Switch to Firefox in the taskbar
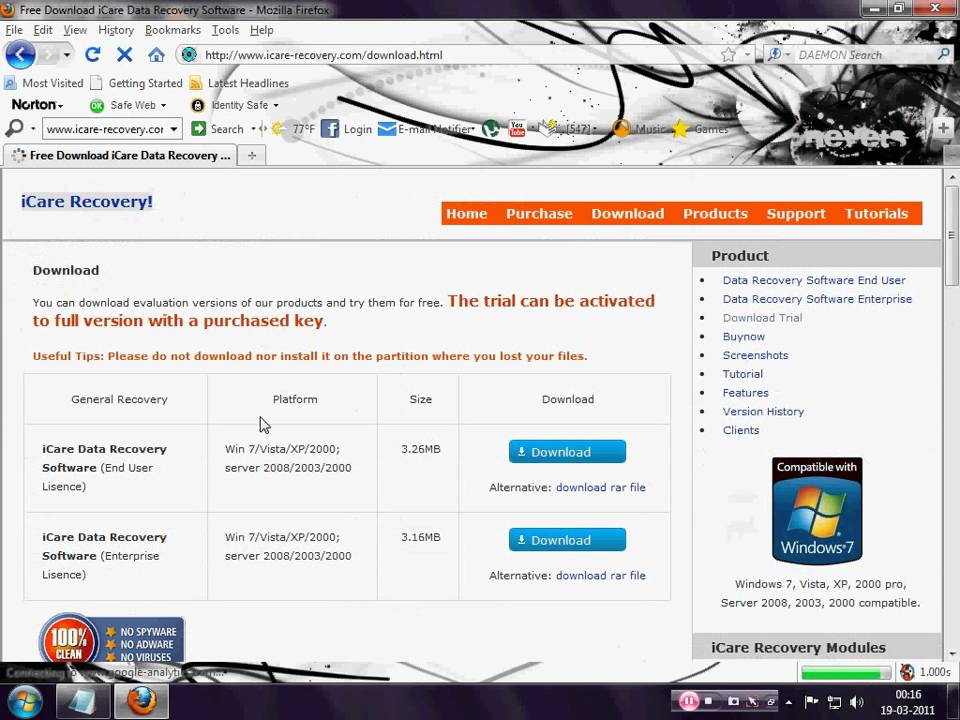This screenshot has width=960, height=720. [141, 701]
